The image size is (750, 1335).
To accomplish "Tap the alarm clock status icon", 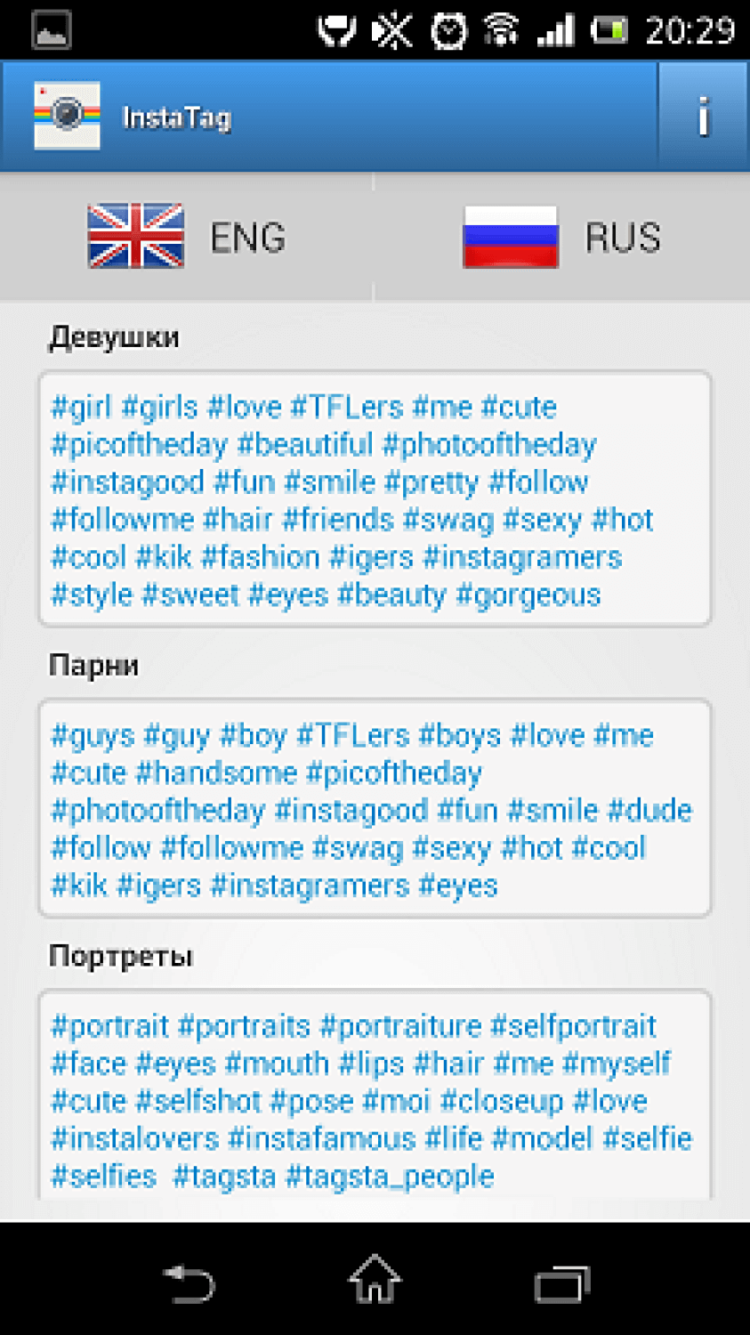I will [x=449, y=32].
